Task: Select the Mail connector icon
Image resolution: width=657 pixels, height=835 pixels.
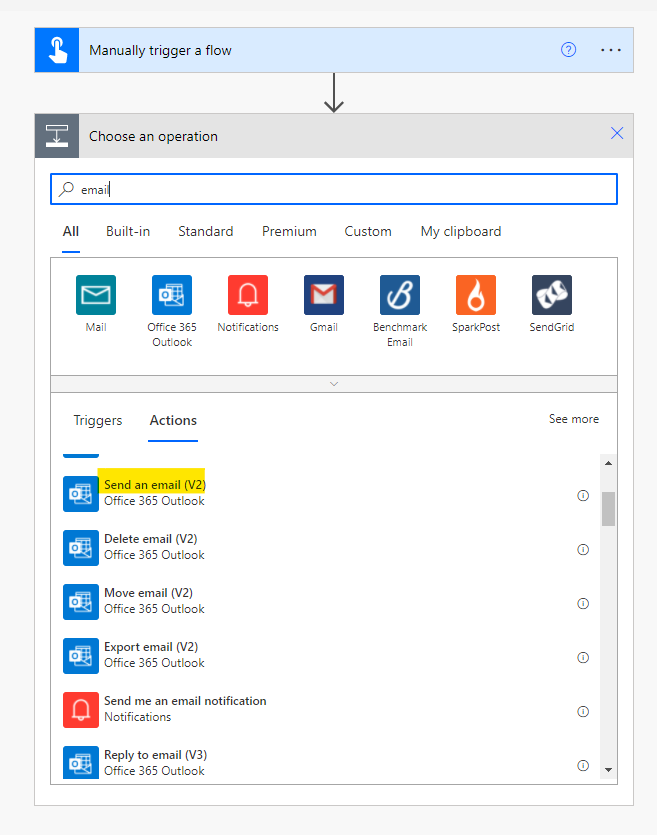Action: pos(96,295)
